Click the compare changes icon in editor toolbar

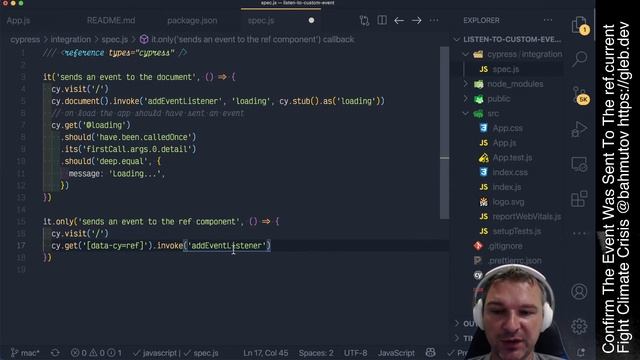pyautogui.click(x=364, y=20)
